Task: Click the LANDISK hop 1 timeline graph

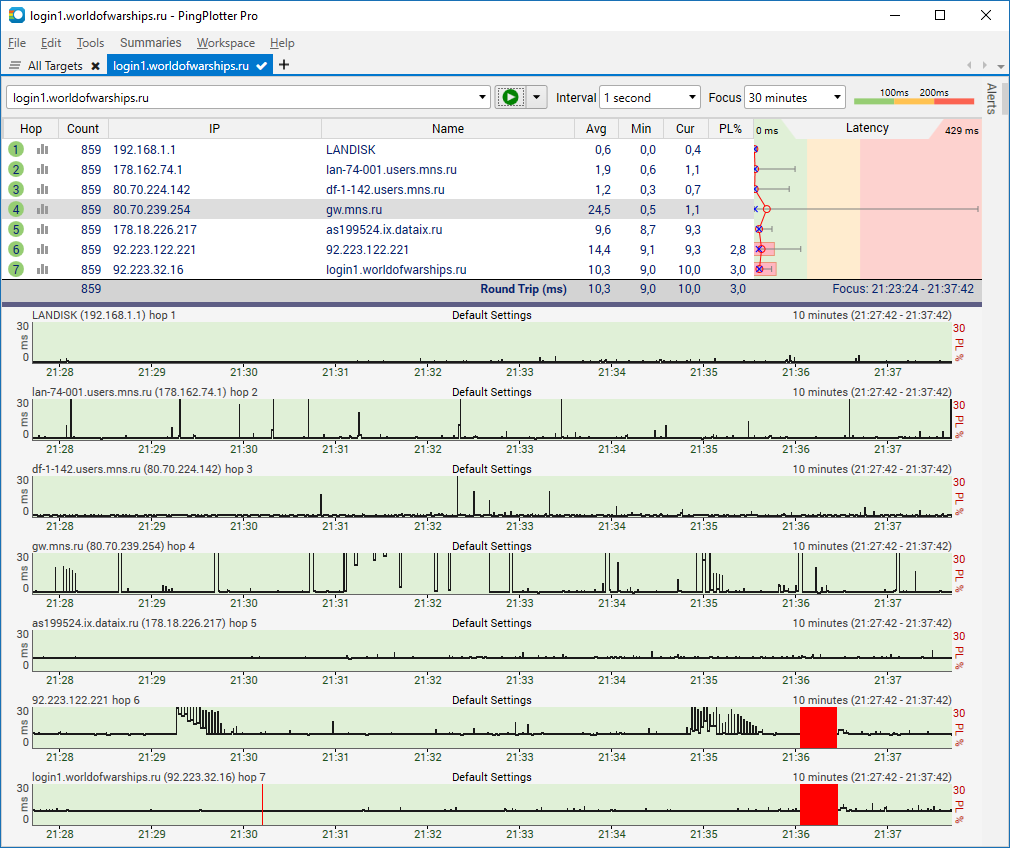Action: tap(492, 342)
